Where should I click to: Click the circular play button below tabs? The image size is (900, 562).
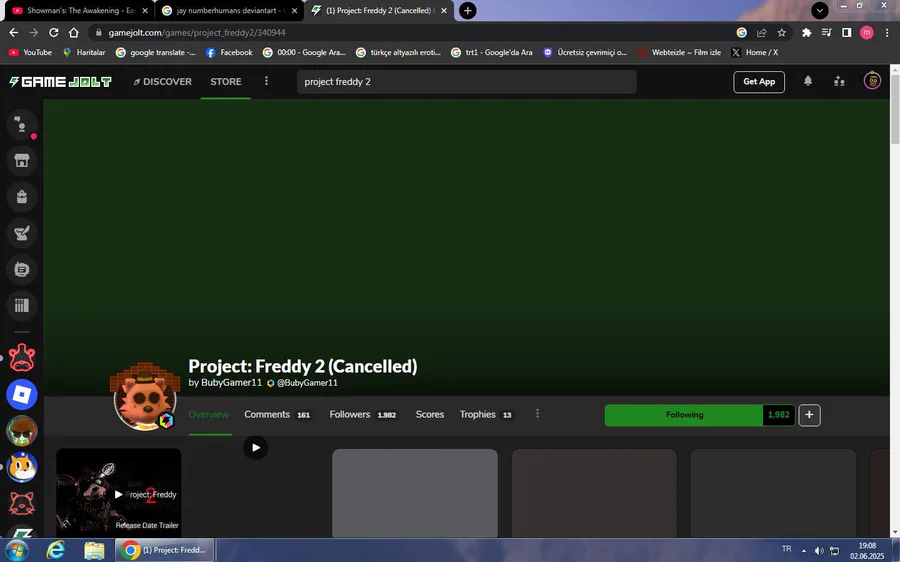click(x=256, y=447)
